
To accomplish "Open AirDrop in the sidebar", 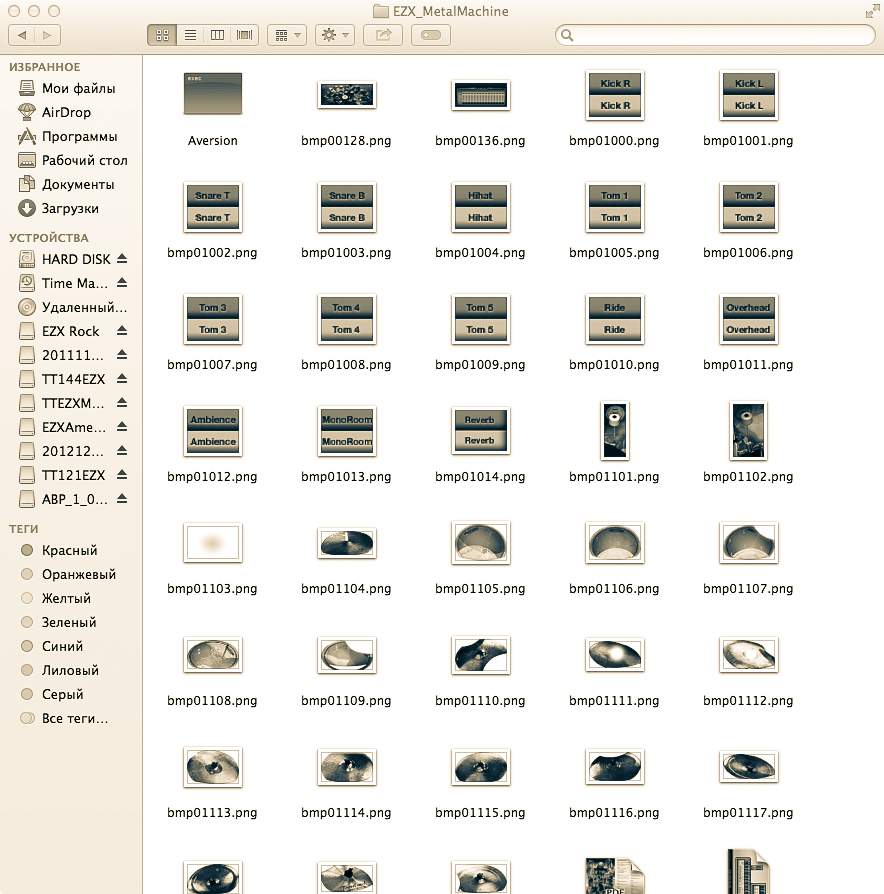I will (x=66, y=112).
